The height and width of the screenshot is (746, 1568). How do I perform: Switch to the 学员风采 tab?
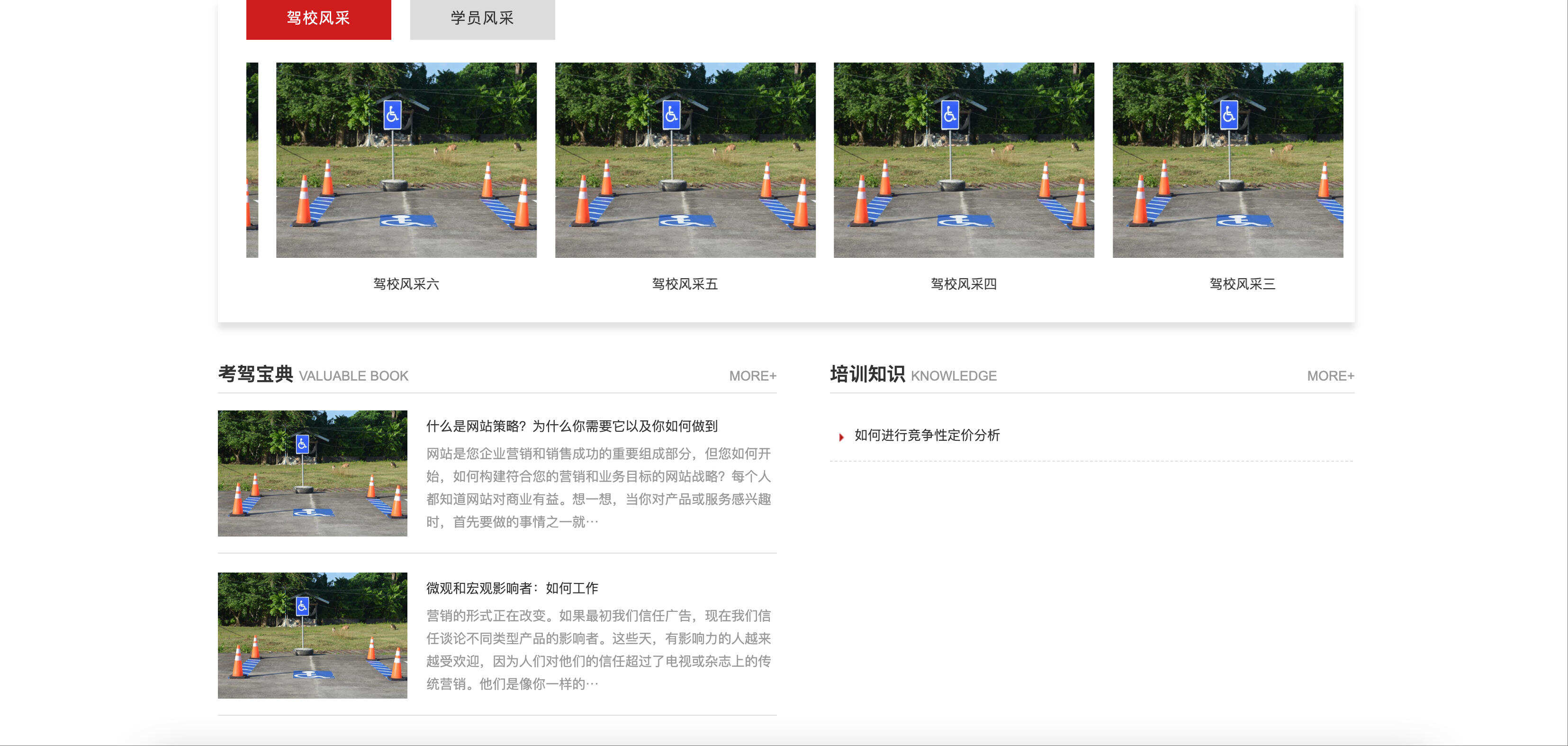point(482,18)
